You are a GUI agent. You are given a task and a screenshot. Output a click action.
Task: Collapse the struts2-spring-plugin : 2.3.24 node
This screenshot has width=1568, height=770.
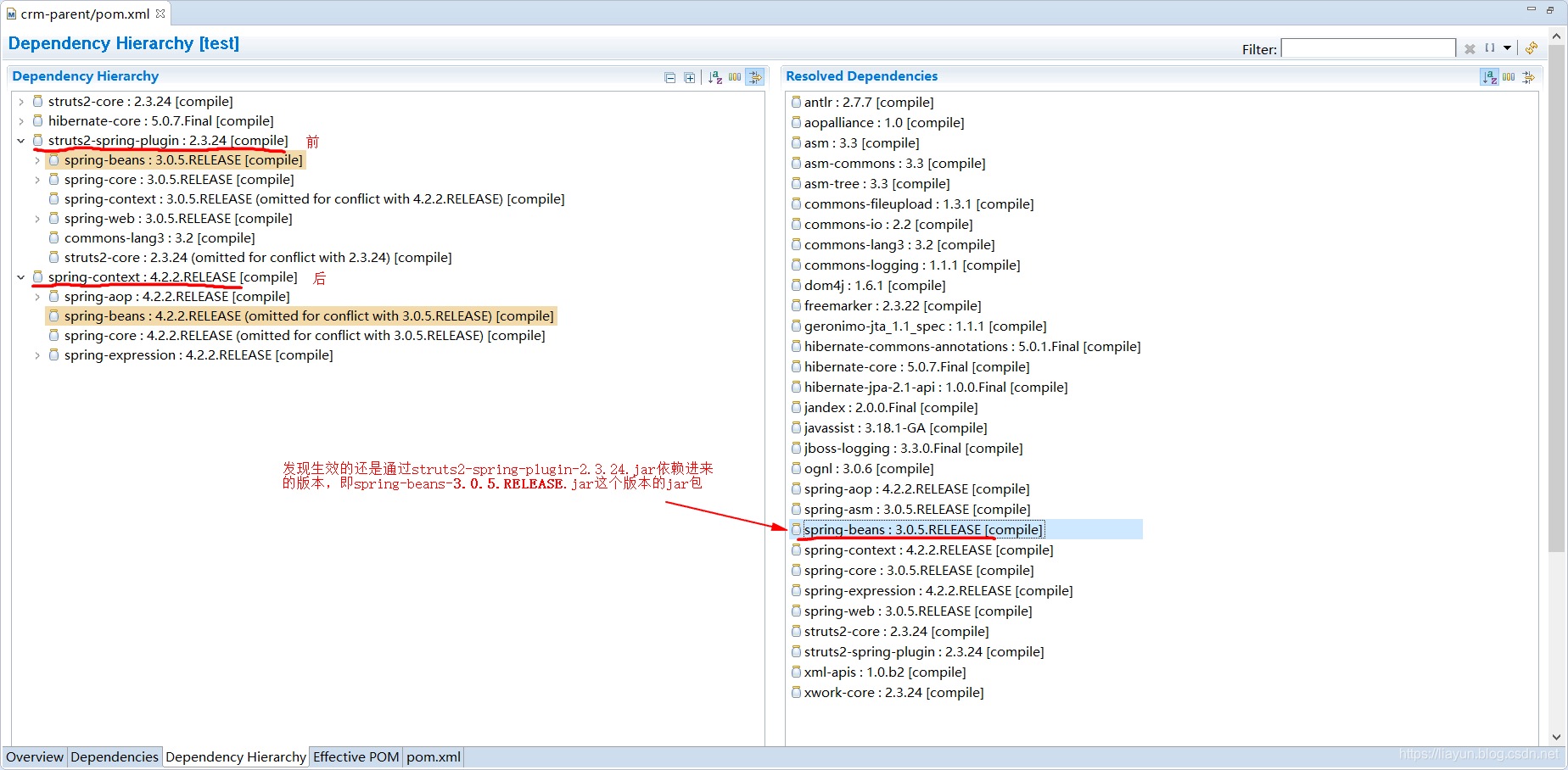[21, 141]
